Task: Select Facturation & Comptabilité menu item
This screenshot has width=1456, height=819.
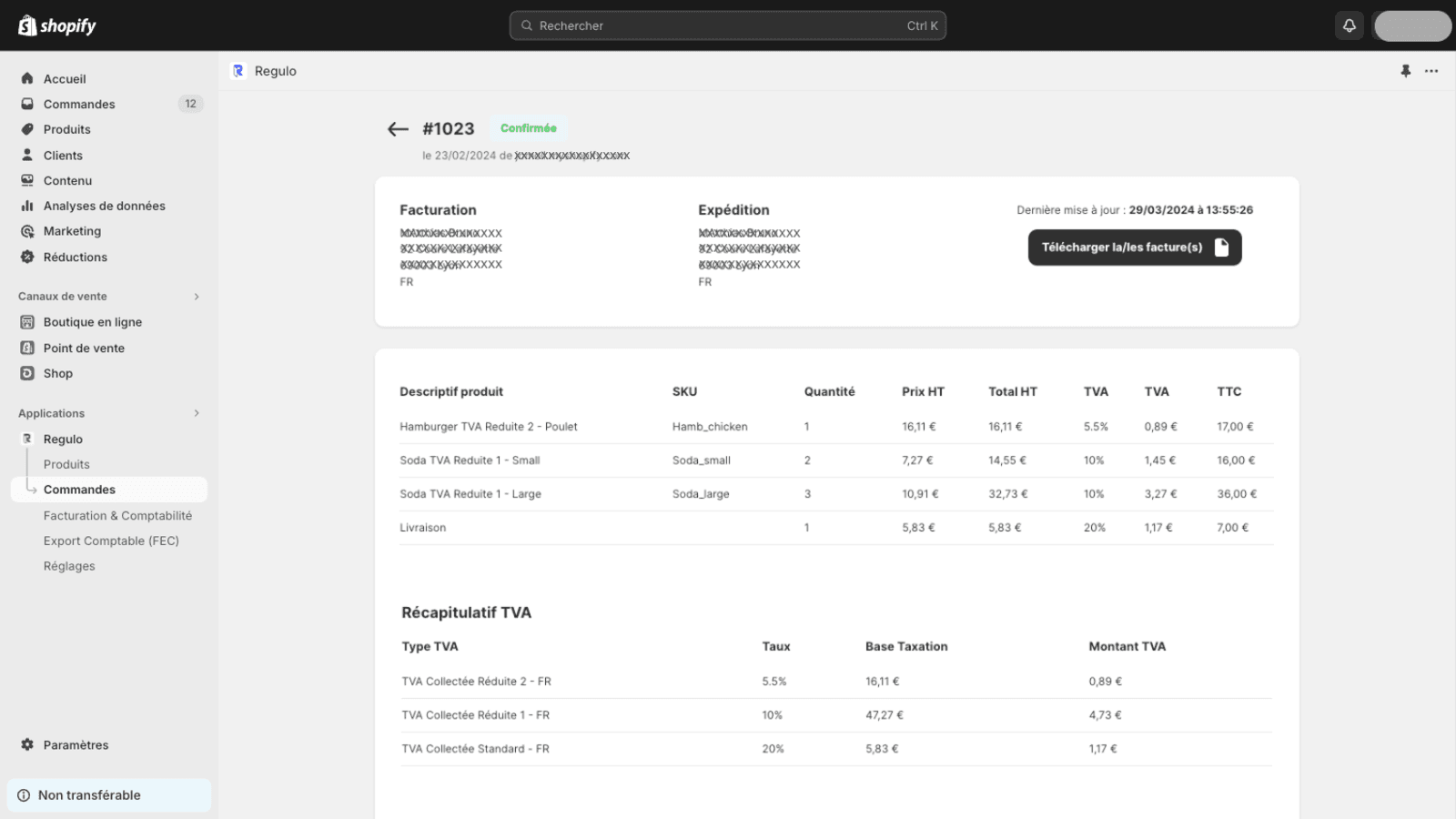Action: 117,516
